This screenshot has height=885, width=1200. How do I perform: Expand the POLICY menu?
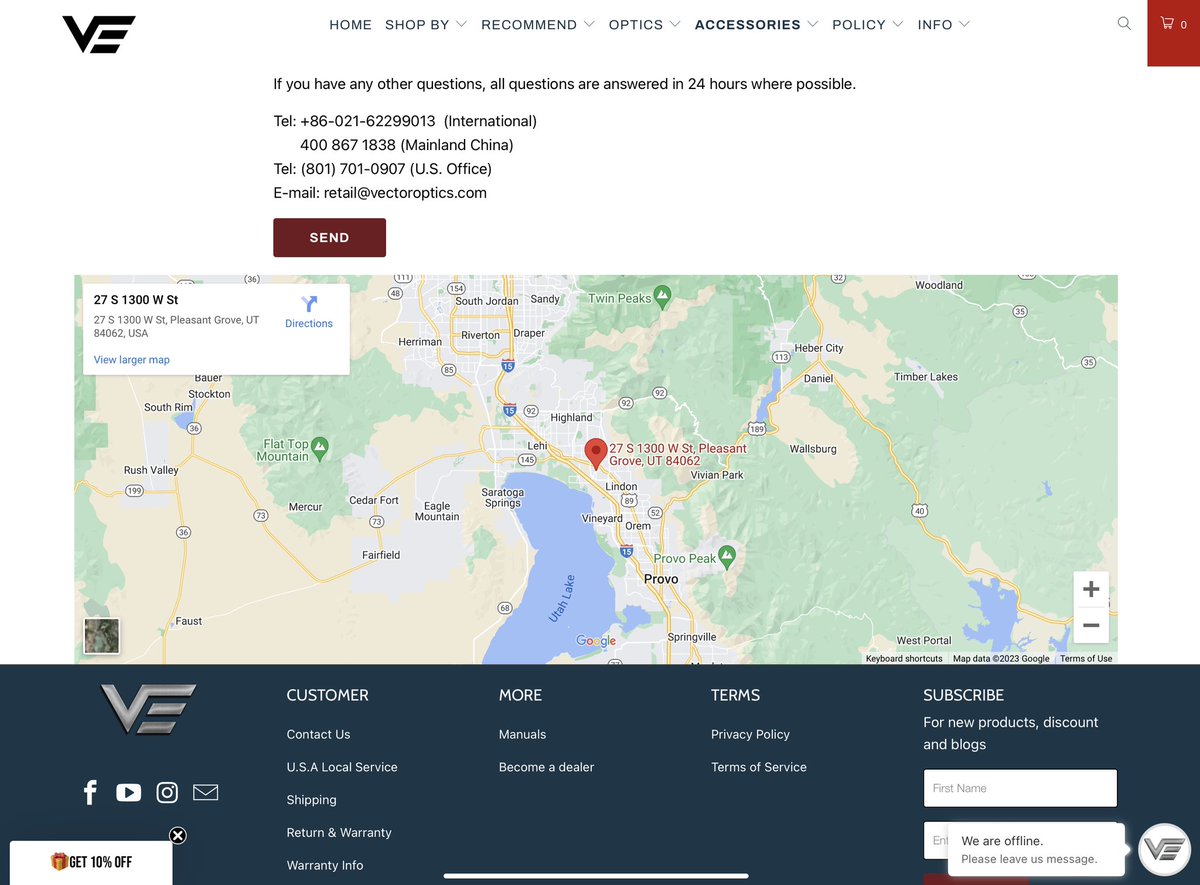(868, 24)
